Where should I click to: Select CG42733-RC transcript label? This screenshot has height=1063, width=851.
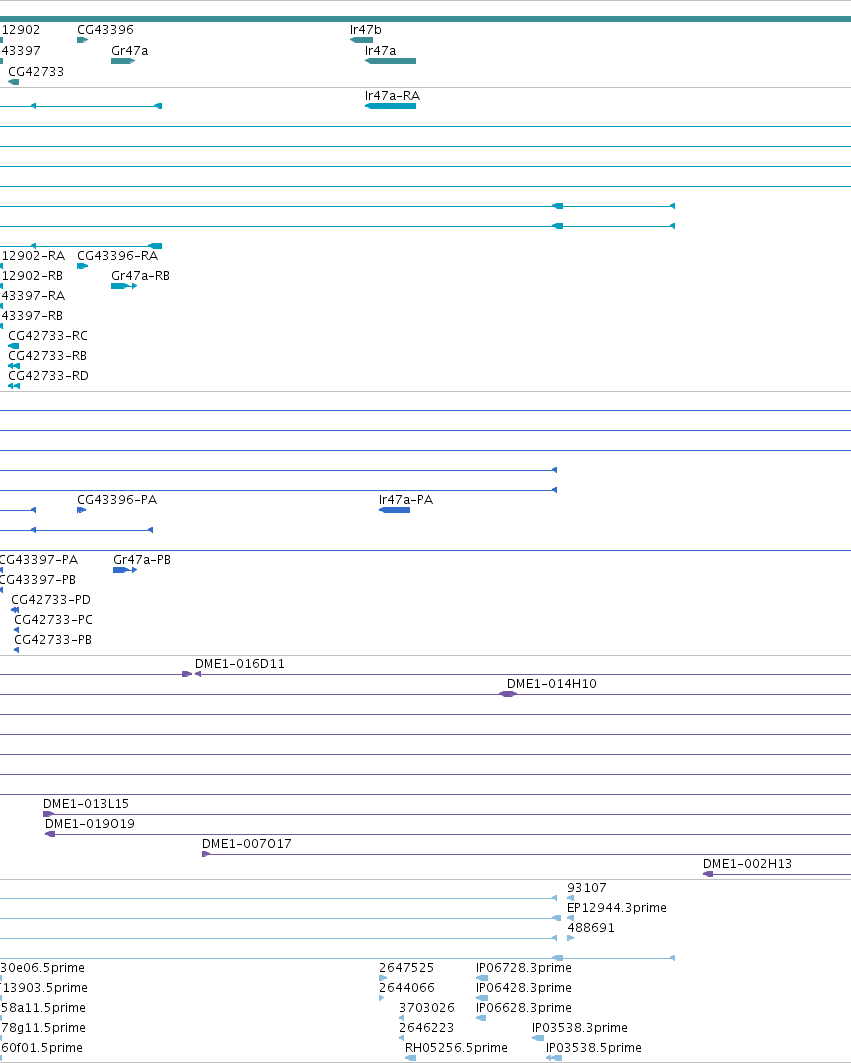tap(48, 336)
